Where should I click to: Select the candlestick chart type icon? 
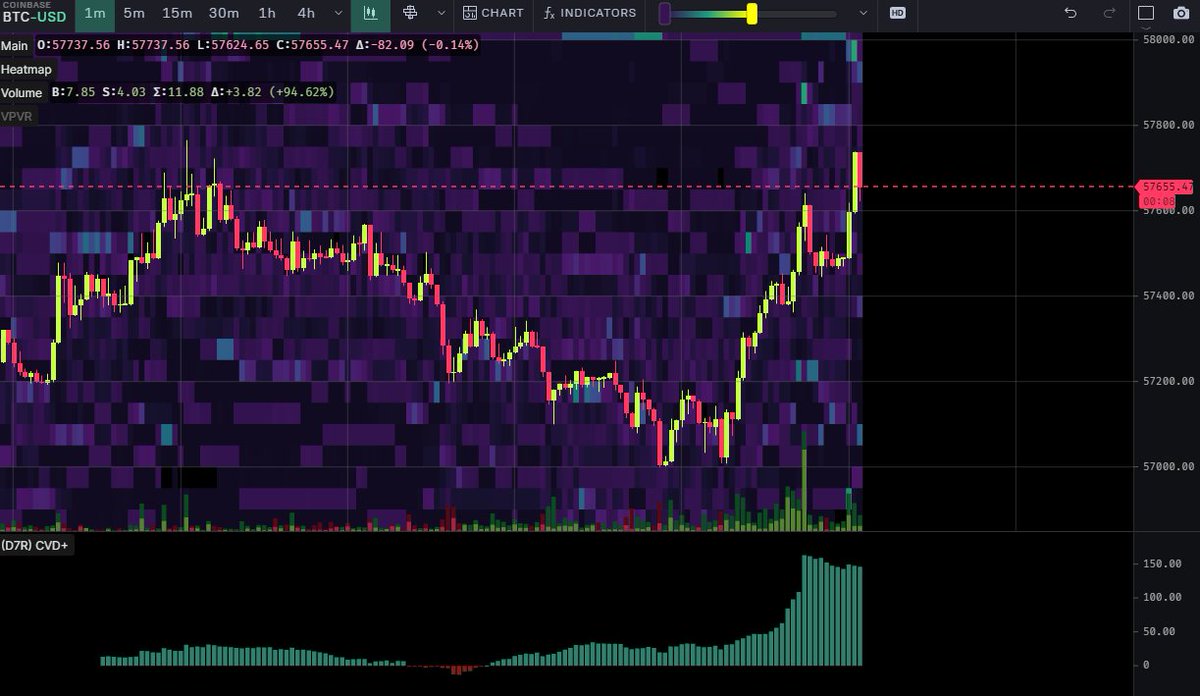(371, 13)
